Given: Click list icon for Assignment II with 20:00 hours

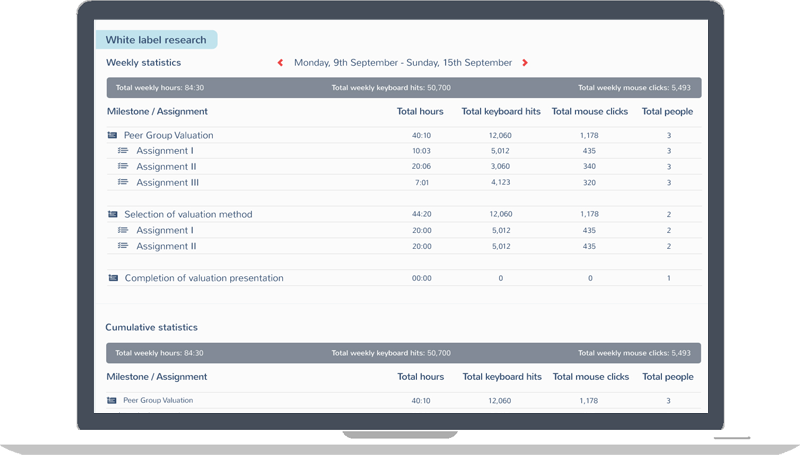Looking at the screenshot, I should point(123,246).
